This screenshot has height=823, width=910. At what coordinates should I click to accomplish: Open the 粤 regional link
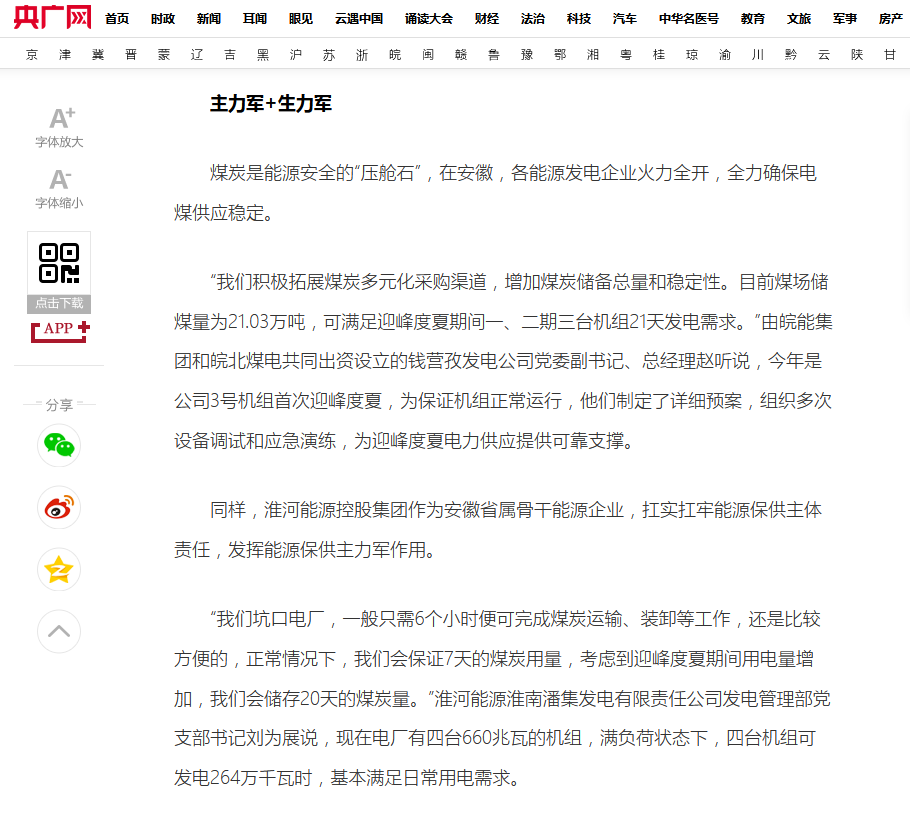[626, 55]
